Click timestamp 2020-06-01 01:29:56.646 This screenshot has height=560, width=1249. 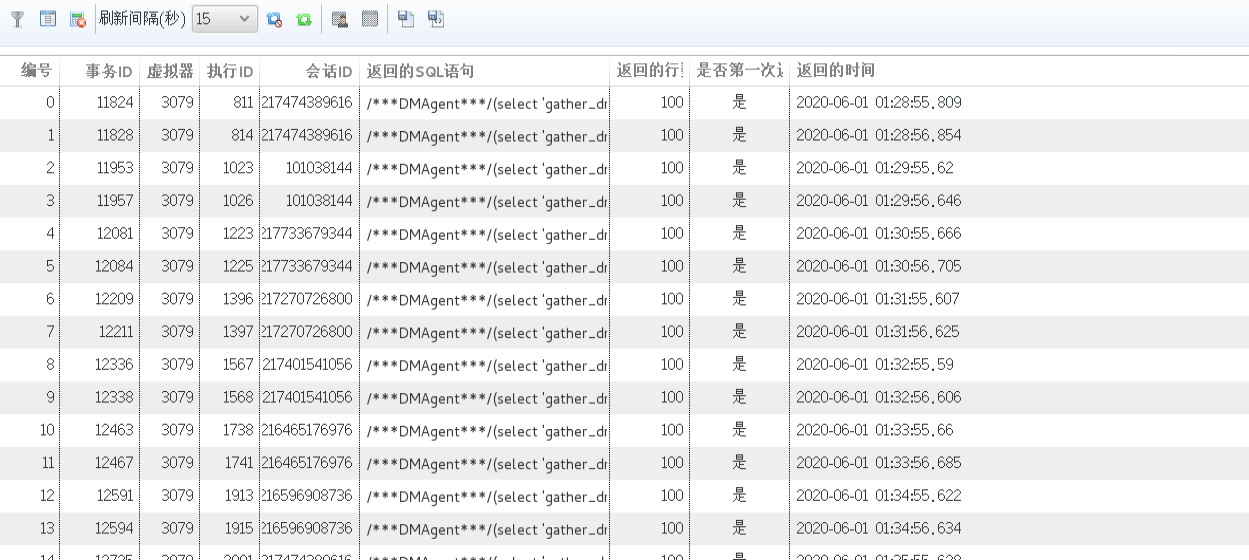(x=879, y=201)
